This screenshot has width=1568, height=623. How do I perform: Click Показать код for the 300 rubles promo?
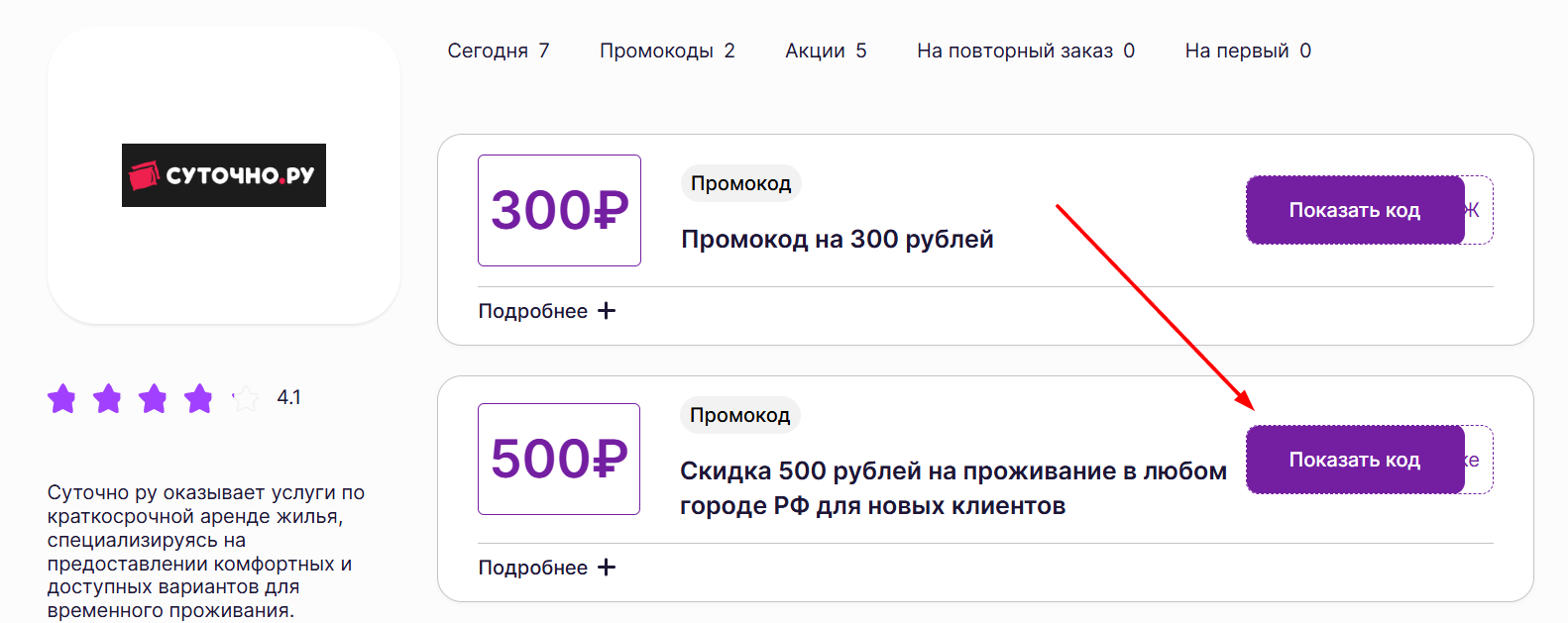coord(1354,210)
